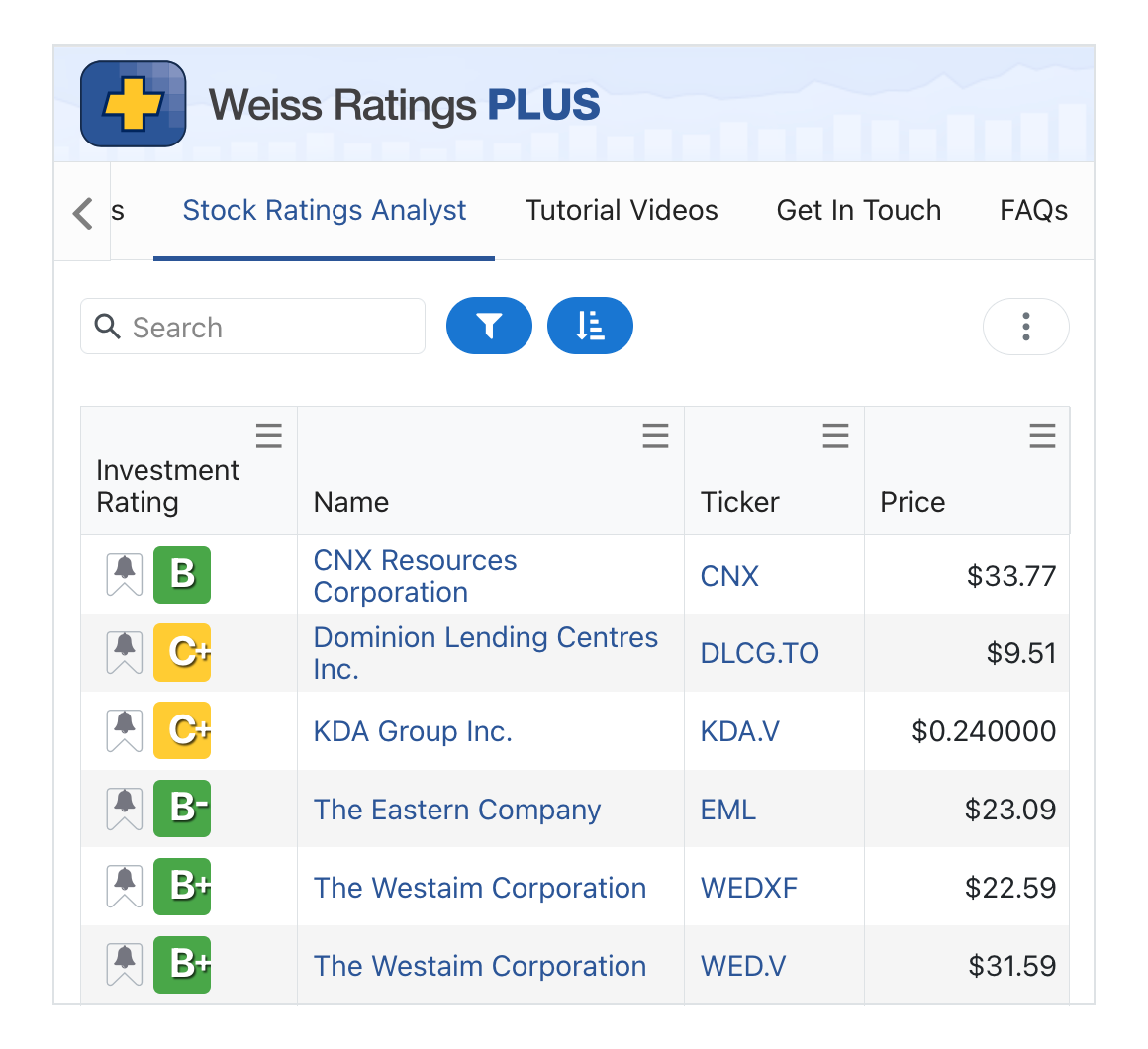Click the B rating badge for CNX
The image size is (1148, 1049).
click(182, 575)
